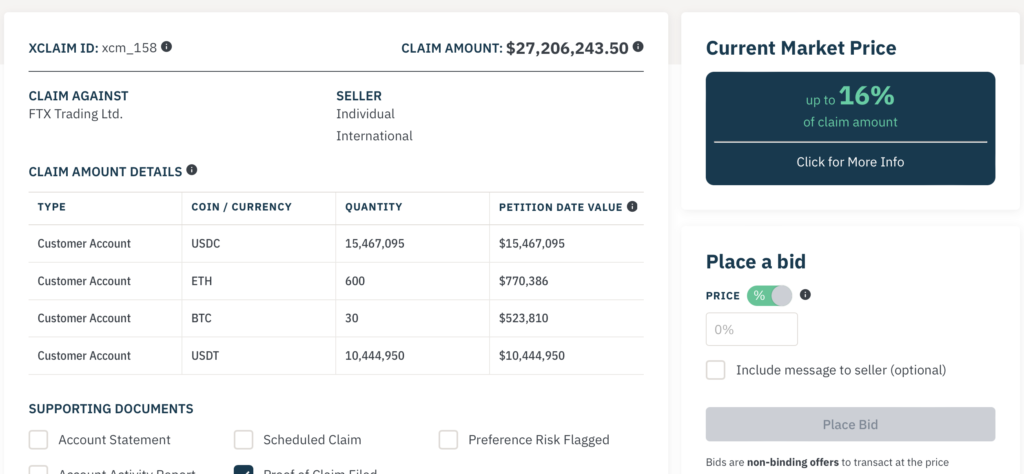The height and width of the screenshot is (474, 1024).
Task: Click info icon next to XCLAIM ID
Action: point(167,47)
